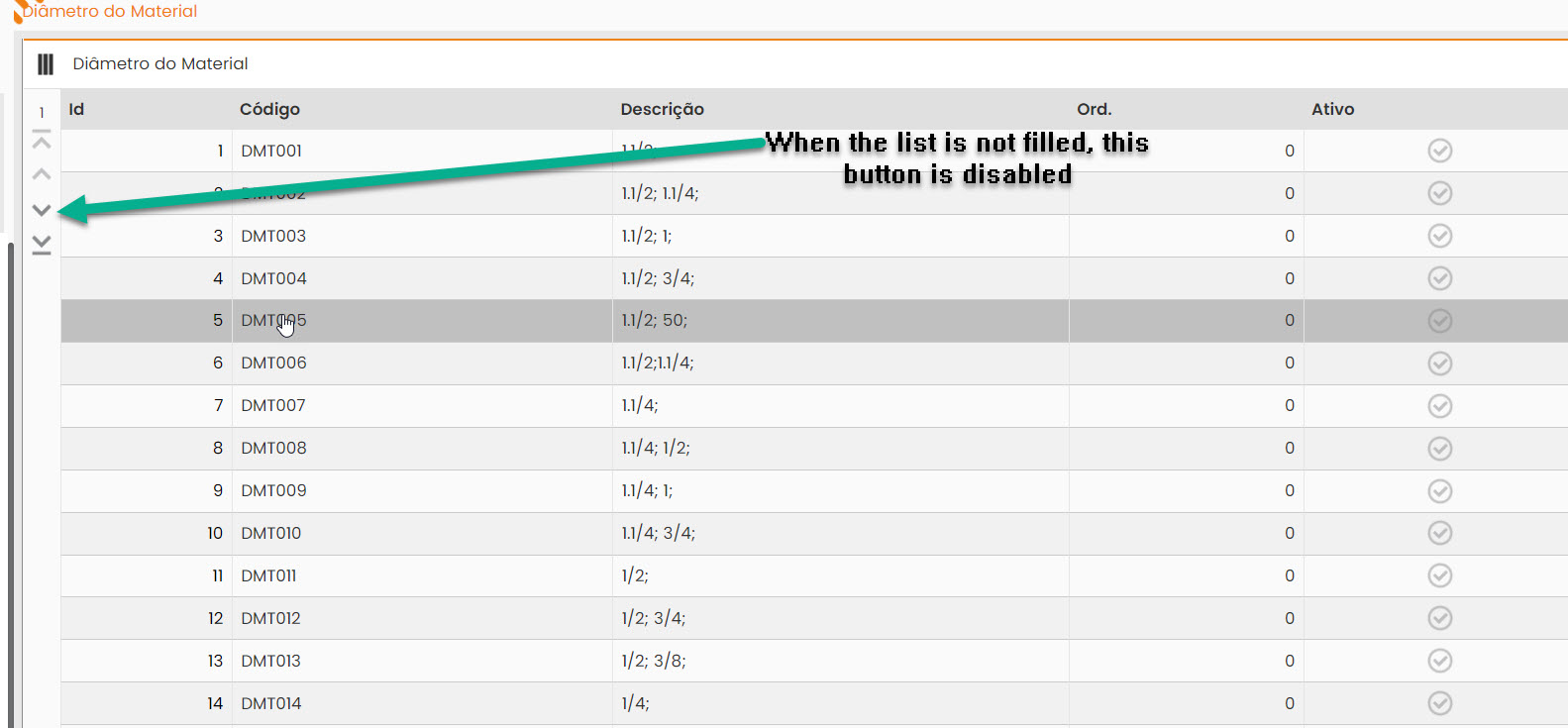This screenshot has width=1568, height=728.
Task: Click the description 1.1/2; 1;
Action: (x=646, y=236)
